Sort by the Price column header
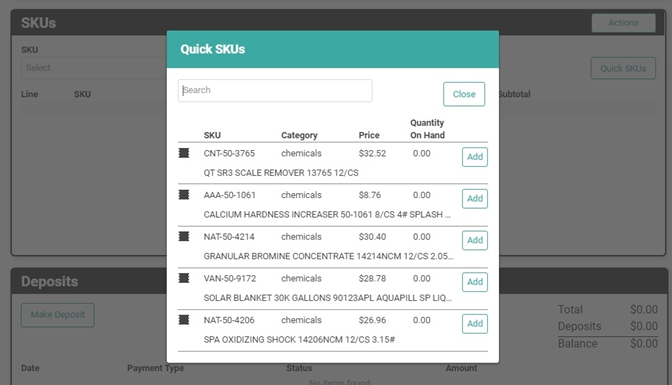The image size is (672, 385). pyautogui.click(x=369, y=135)
